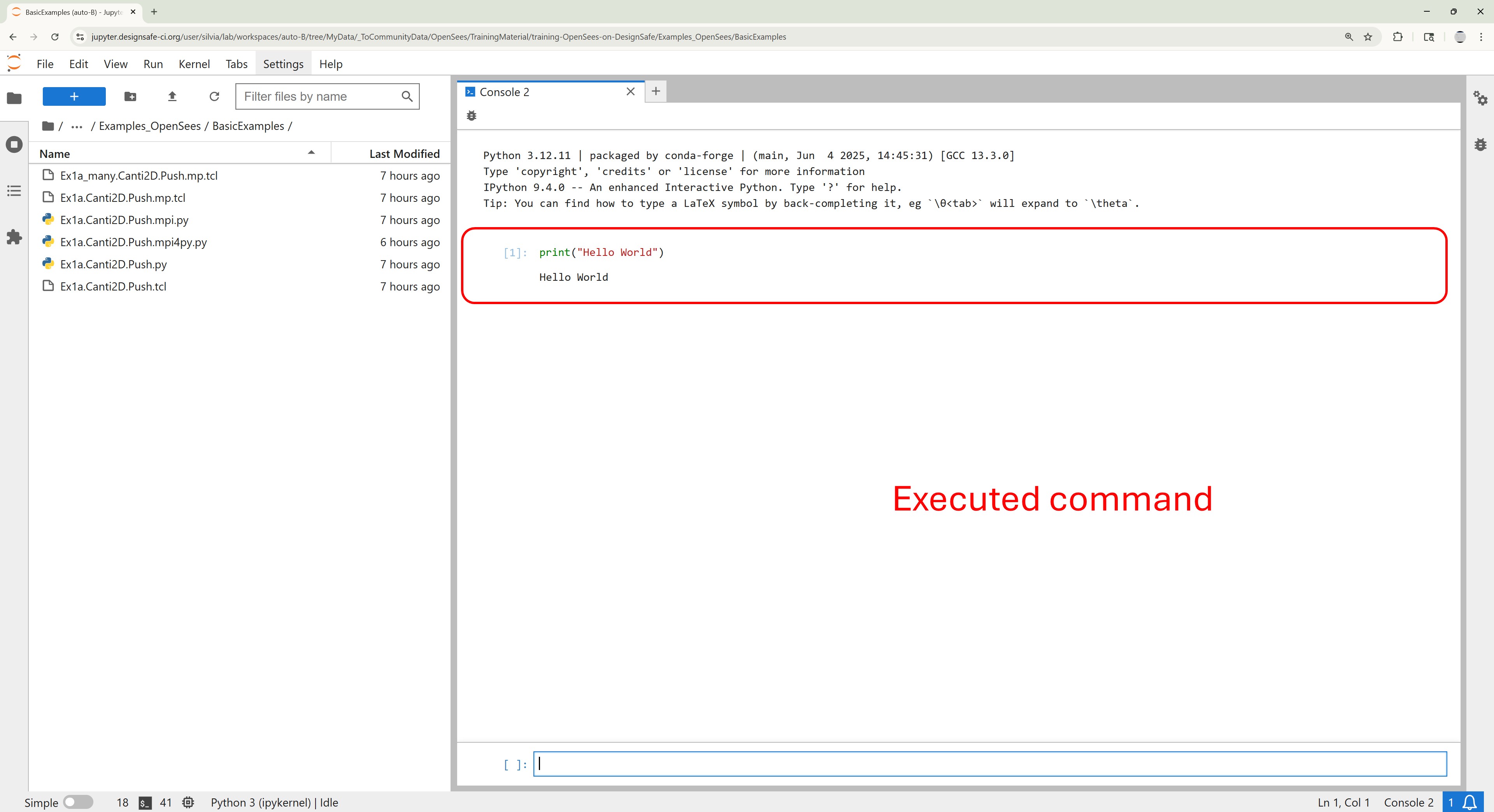Close the Console 2 tab
This screenshot has height=812, width=1494.
coord(630,91)
